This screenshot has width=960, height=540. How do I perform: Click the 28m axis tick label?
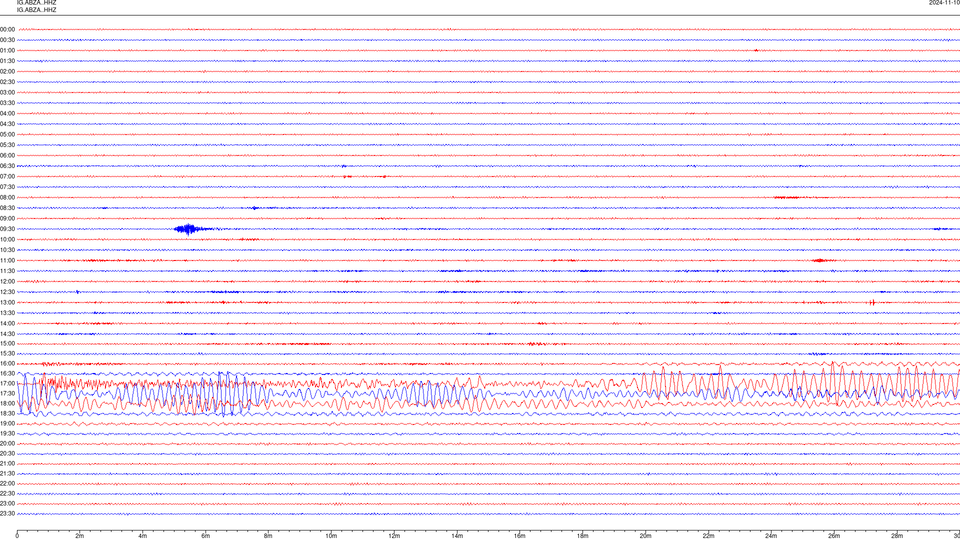[x=897, y=536]
